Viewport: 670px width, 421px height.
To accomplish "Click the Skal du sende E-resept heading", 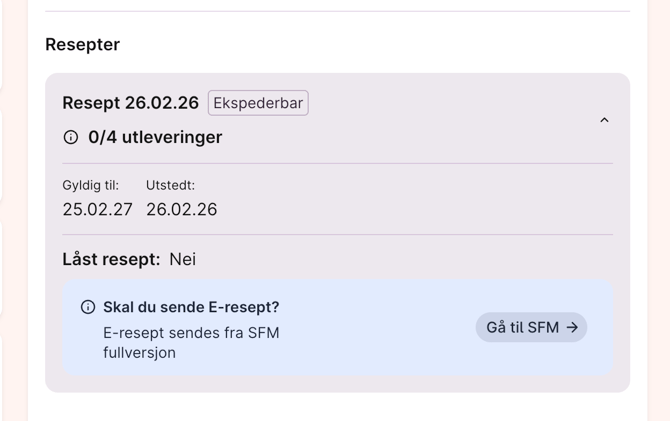I will pyautogui.click(x=191, y=307).
